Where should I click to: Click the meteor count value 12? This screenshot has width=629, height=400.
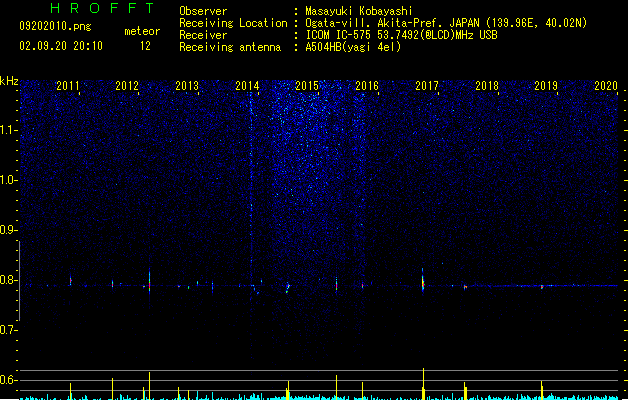tap(145, 46)
